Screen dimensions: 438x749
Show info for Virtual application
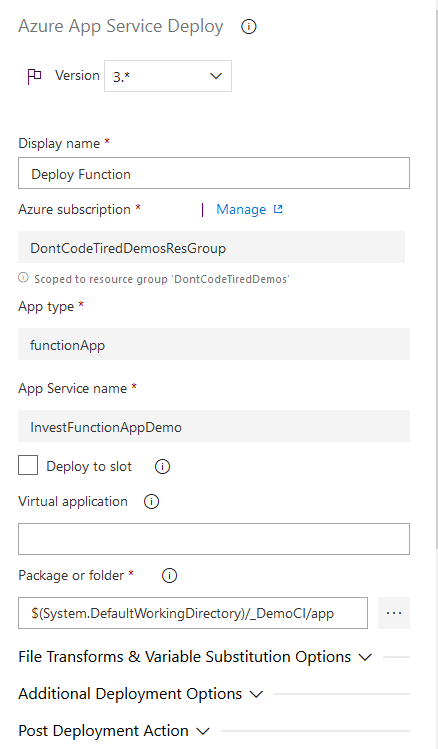pyautogui.click(x=151, y=502)
